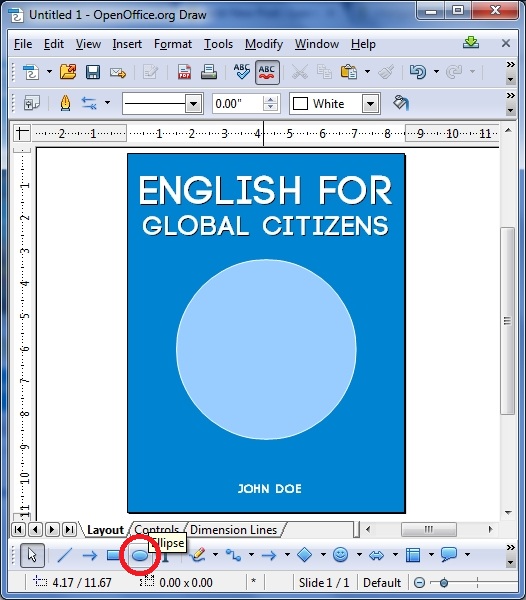Screen dimensions: 526x600
Task: Select the Line drawing tool
Action: point(65,555)
